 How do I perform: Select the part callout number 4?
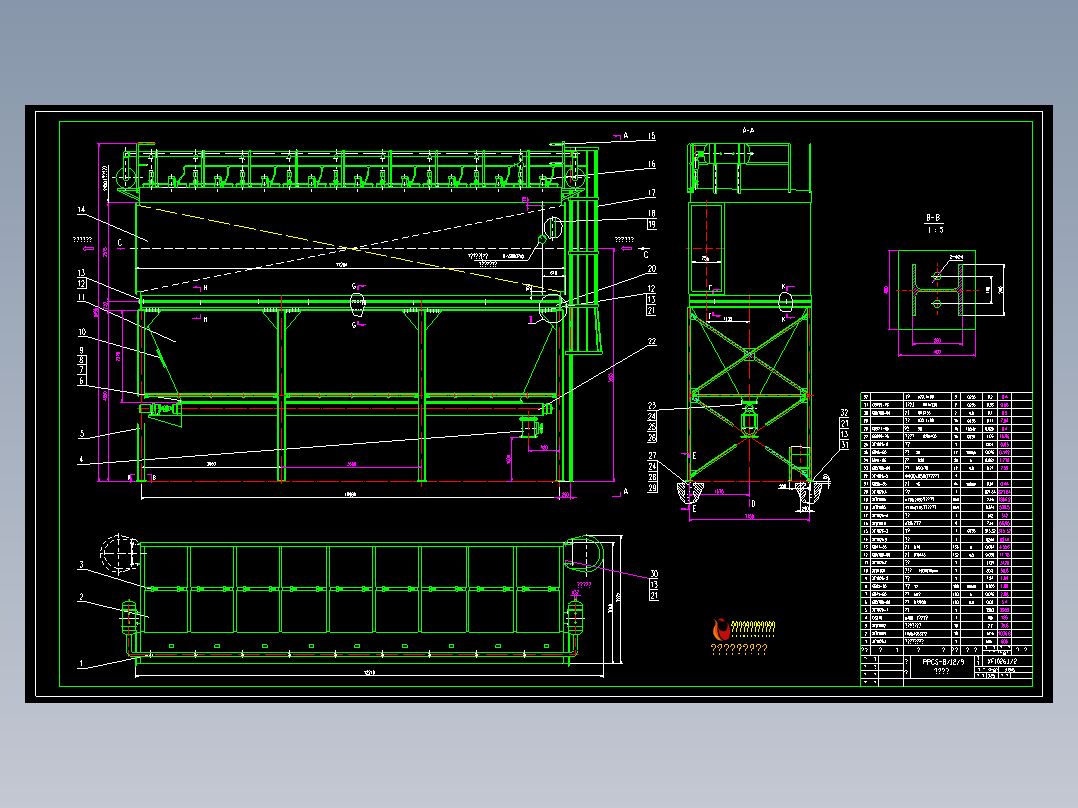coord(81,459)
